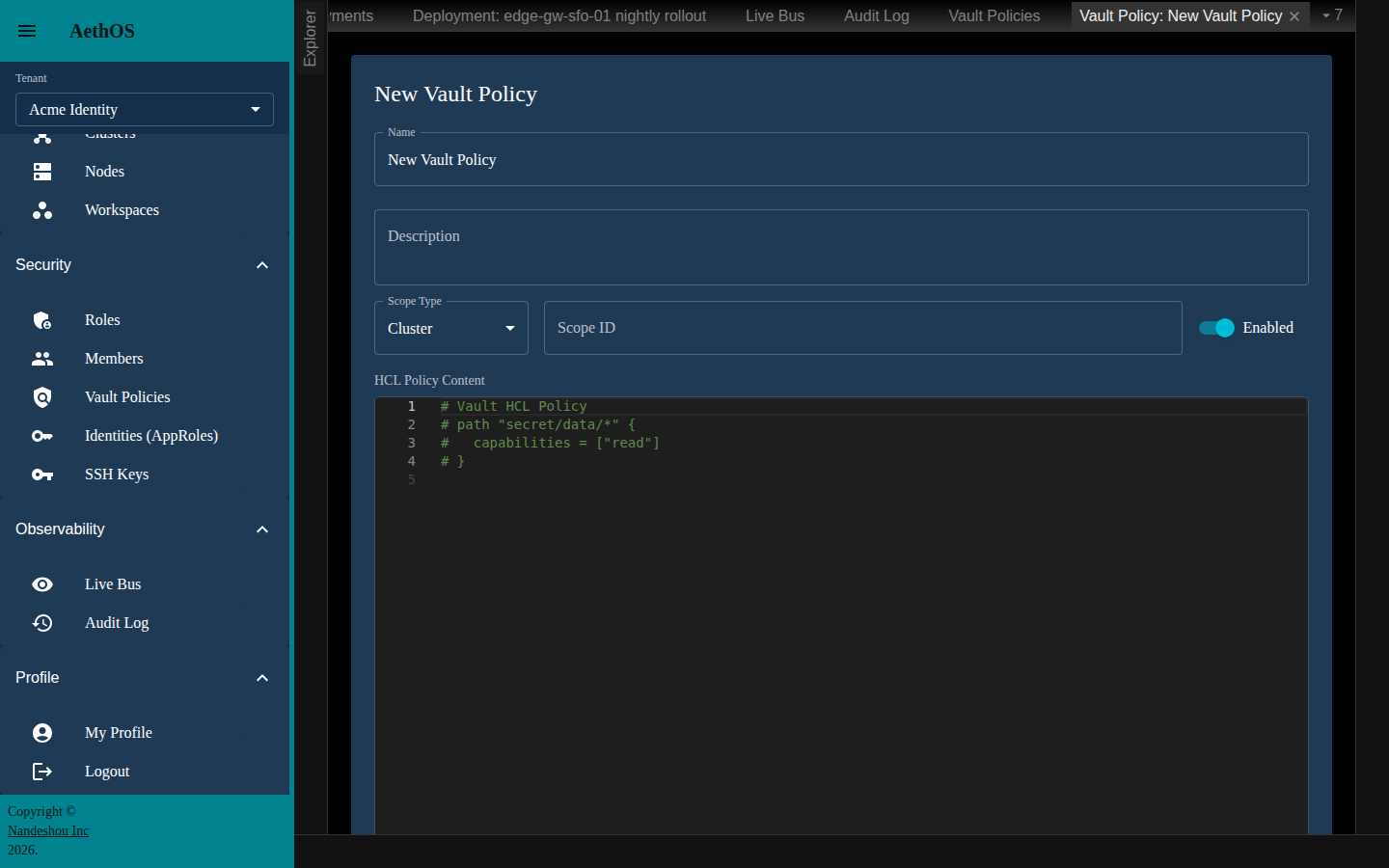Screen dimensions: 1389x868
Task: Click the Logout exit icon
Action: click(x=42, y=772)
